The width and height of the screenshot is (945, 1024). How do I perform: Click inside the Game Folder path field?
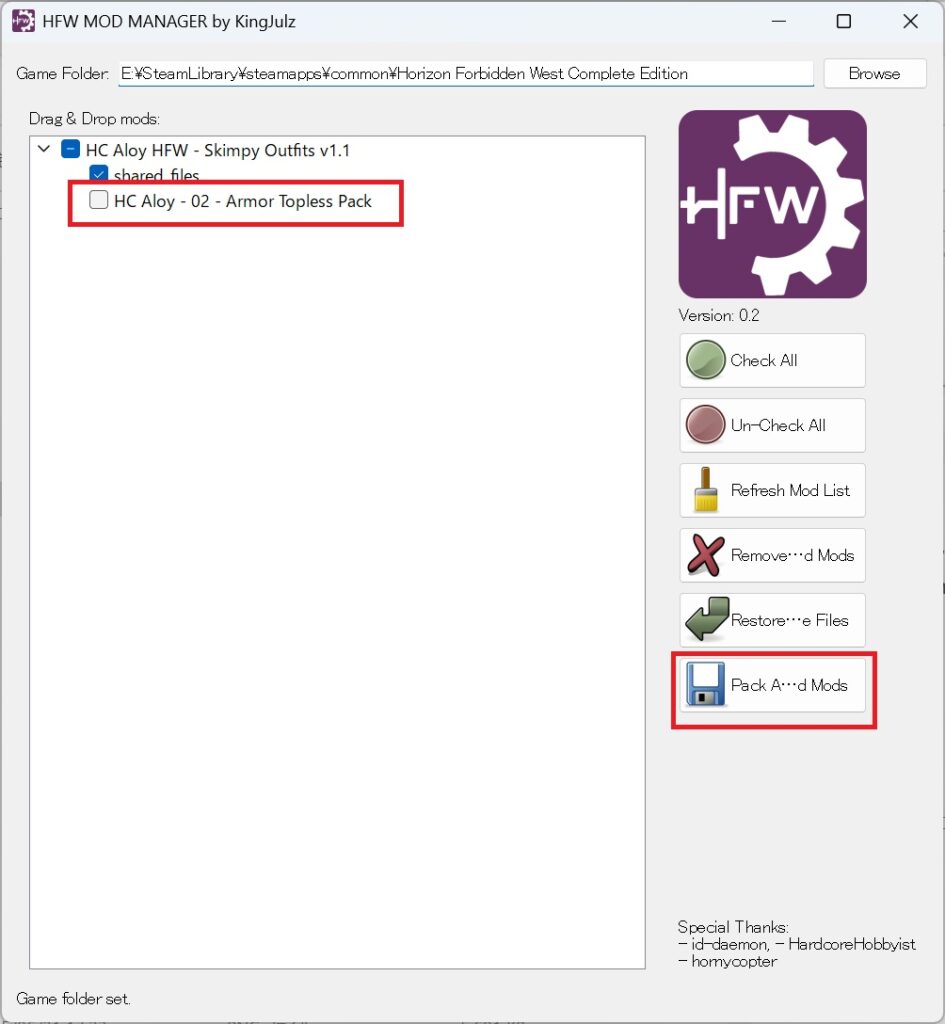tap(466, 73)
